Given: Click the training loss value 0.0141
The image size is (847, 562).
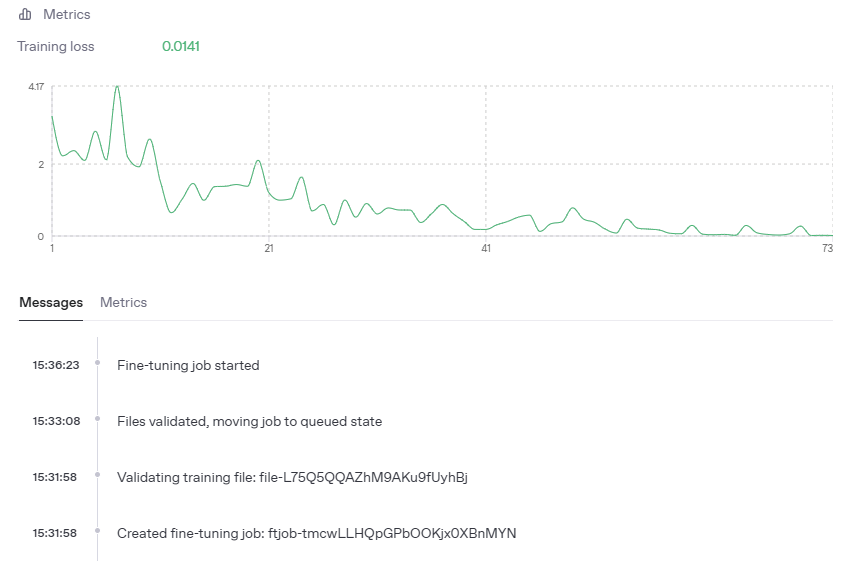Looking at the screenshot, I should pos(181,46).
